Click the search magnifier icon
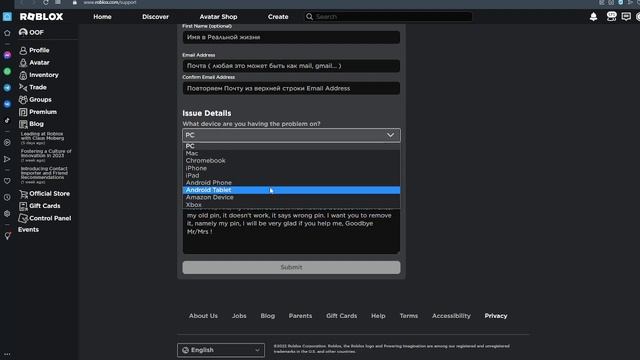This screenshot has height=360, width=640. (x=309, y=17)
